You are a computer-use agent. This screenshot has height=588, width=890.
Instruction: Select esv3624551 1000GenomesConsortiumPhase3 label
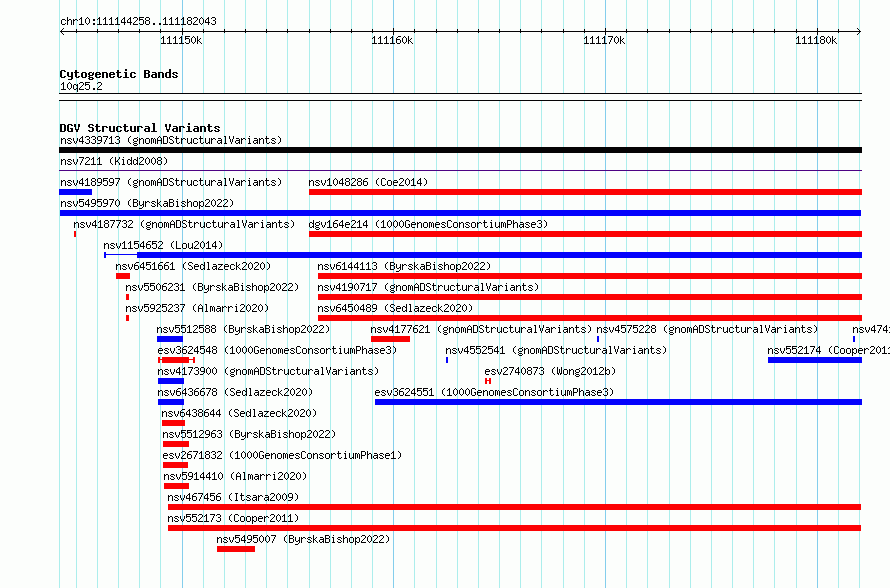(494, 392)
